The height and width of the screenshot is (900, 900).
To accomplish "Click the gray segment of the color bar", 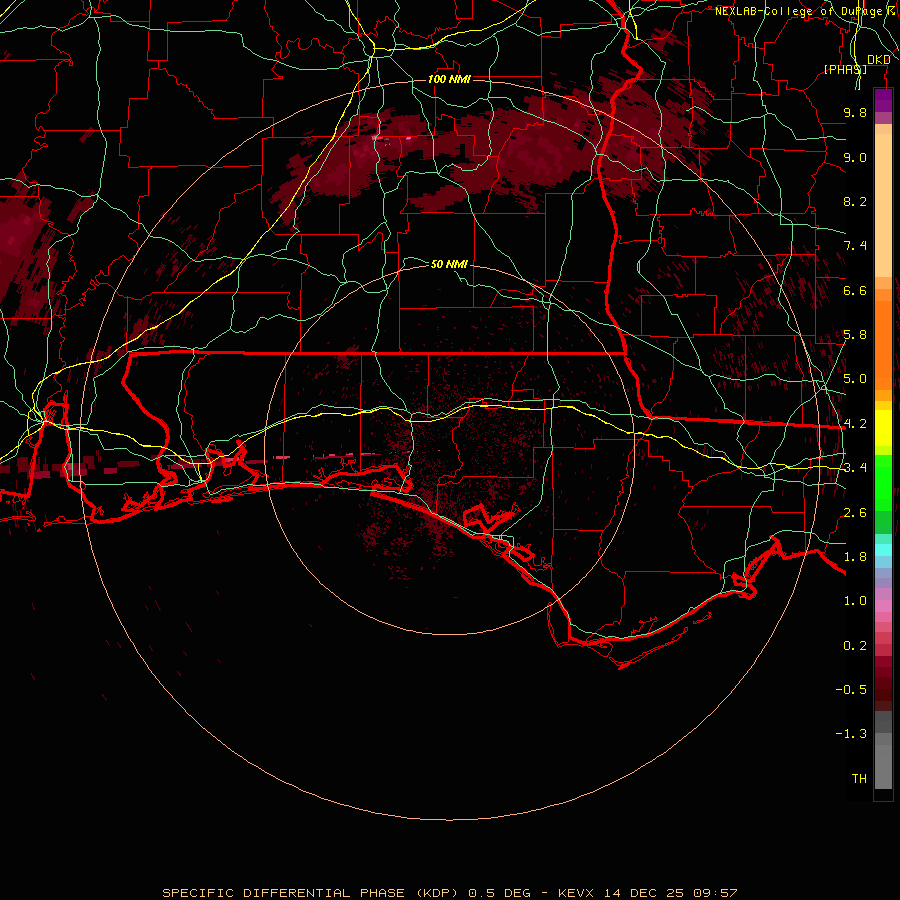I will (883, 752).
